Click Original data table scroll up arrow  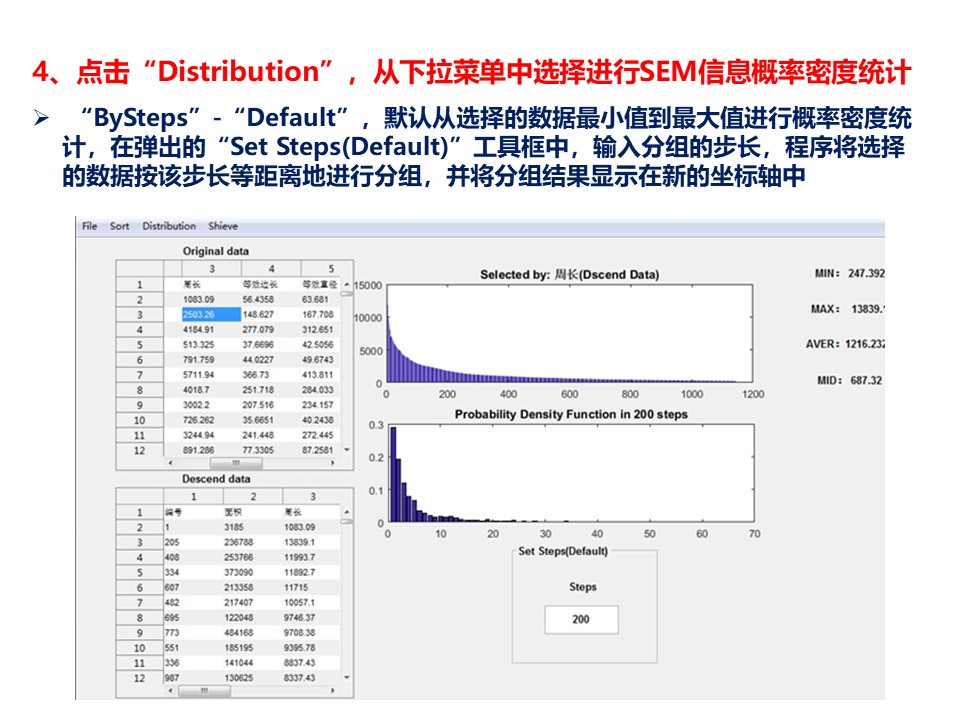pos(347,285)
